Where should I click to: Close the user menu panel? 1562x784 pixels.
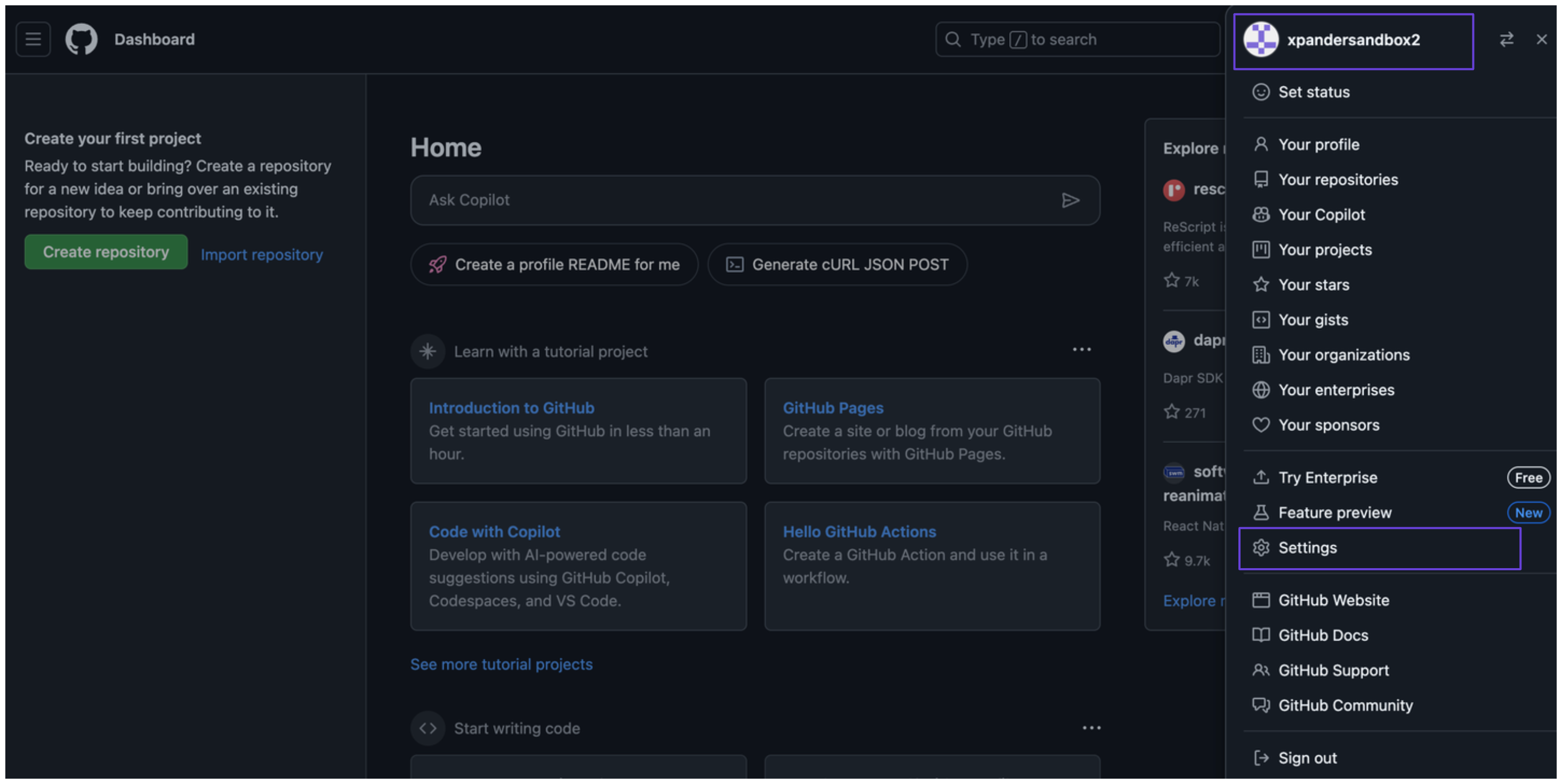[x=1541, y=39]
